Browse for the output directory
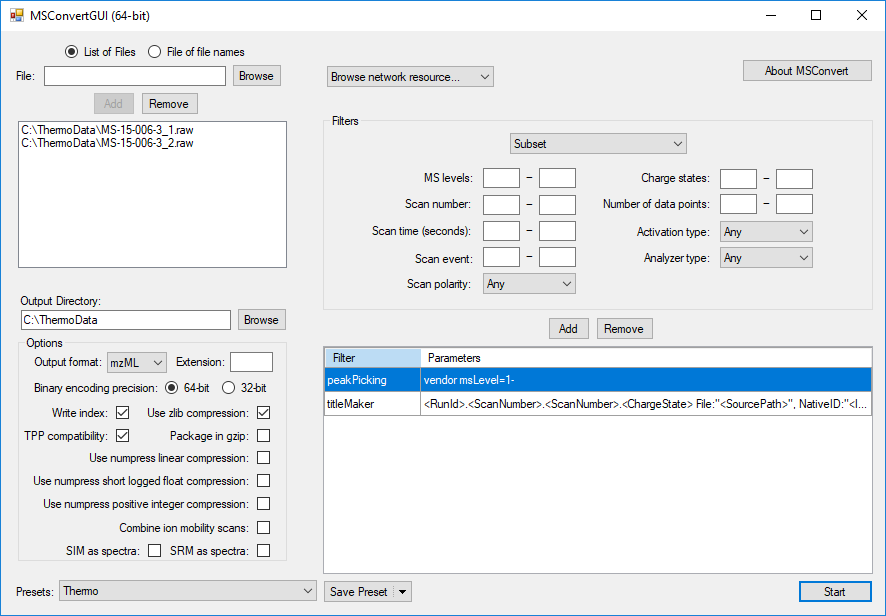This screenshot has width=886, height=616. [x=262, y=320]
